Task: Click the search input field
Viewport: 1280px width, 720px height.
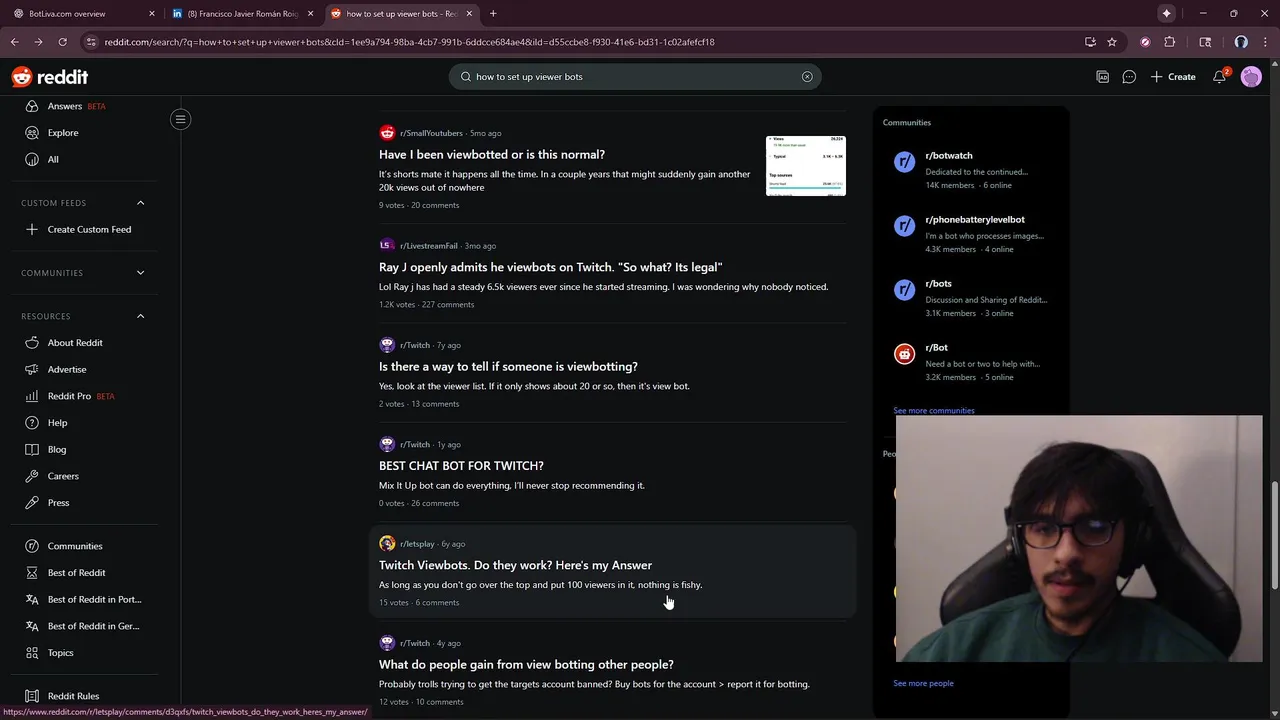Action: [x=635, y=77]
